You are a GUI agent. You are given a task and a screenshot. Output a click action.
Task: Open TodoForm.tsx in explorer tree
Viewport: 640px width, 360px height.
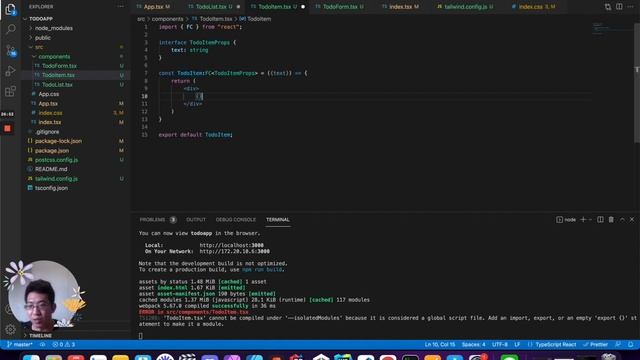59,66
